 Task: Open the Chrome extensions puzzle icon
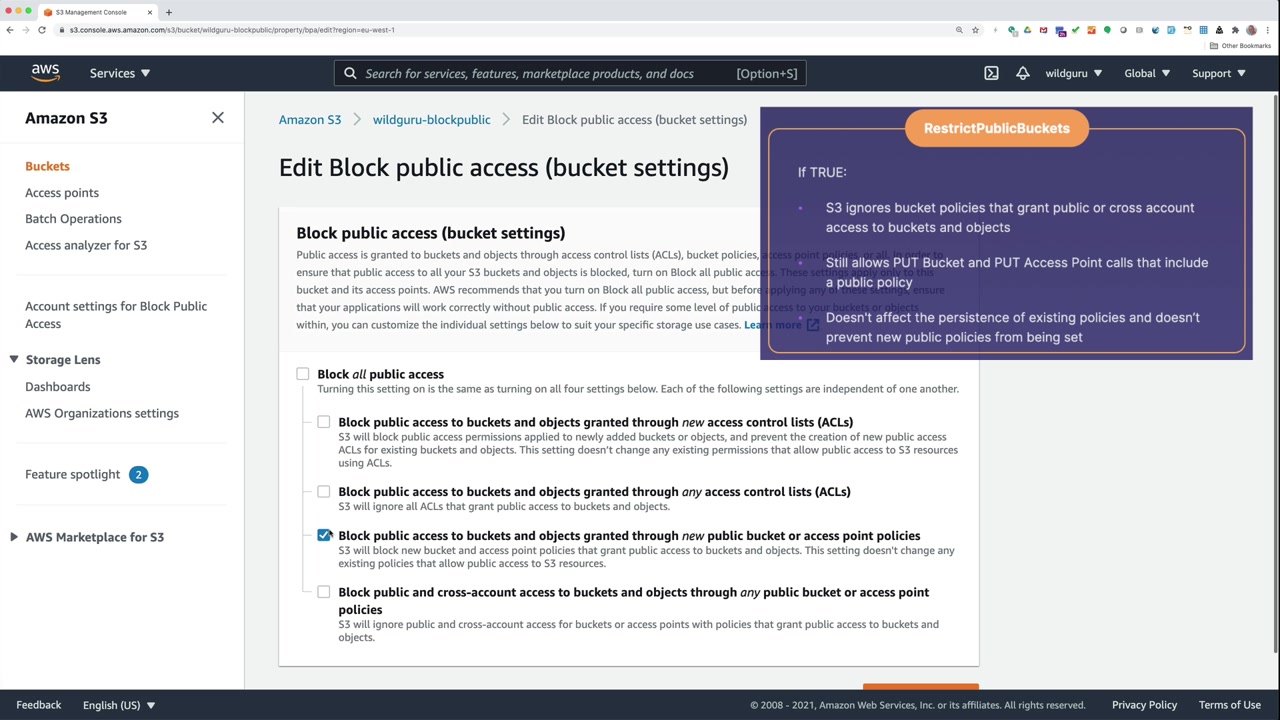point(1235,30)
